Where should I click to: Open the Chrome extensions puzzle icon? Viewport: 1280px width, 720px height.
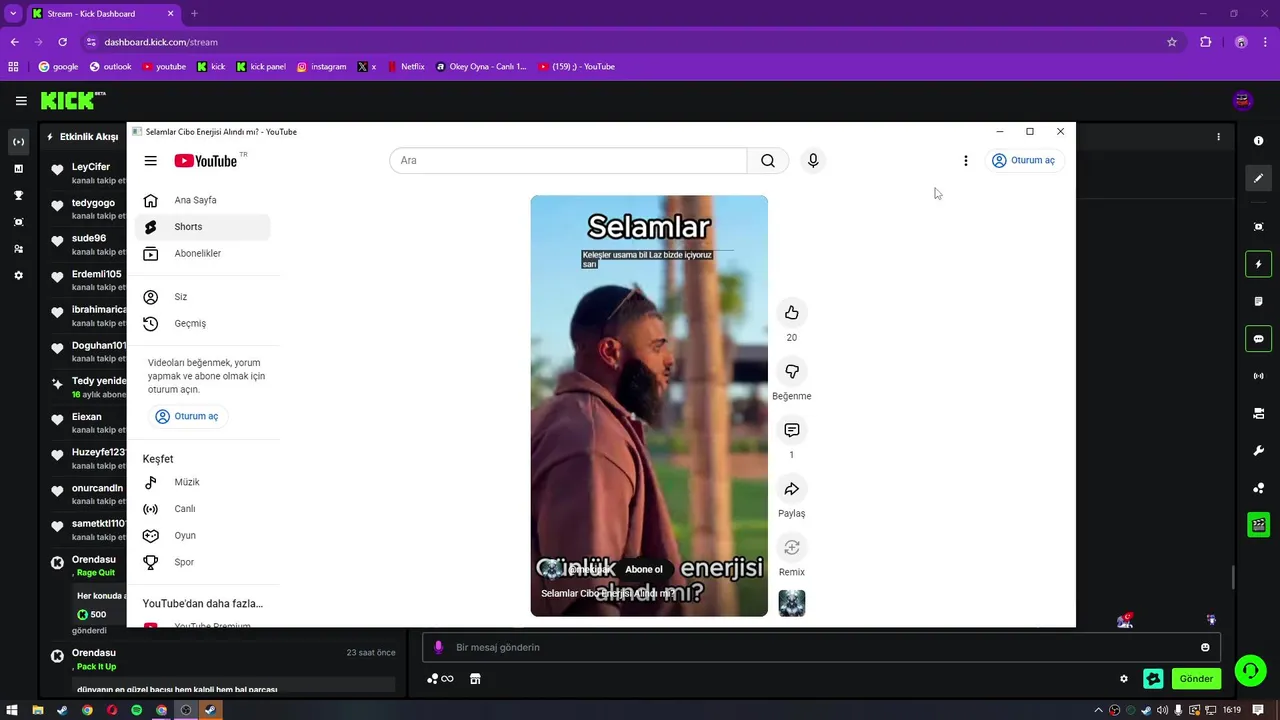tap(1205, 42)
